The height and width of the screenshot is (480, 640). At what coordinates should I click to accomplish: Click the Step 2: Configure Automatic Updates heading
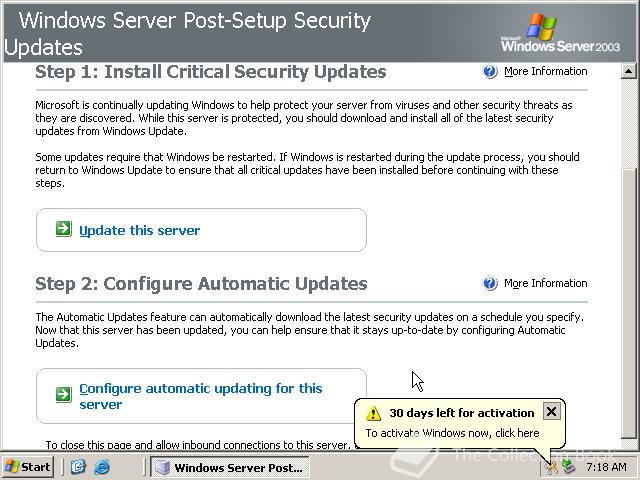[201, 284]
